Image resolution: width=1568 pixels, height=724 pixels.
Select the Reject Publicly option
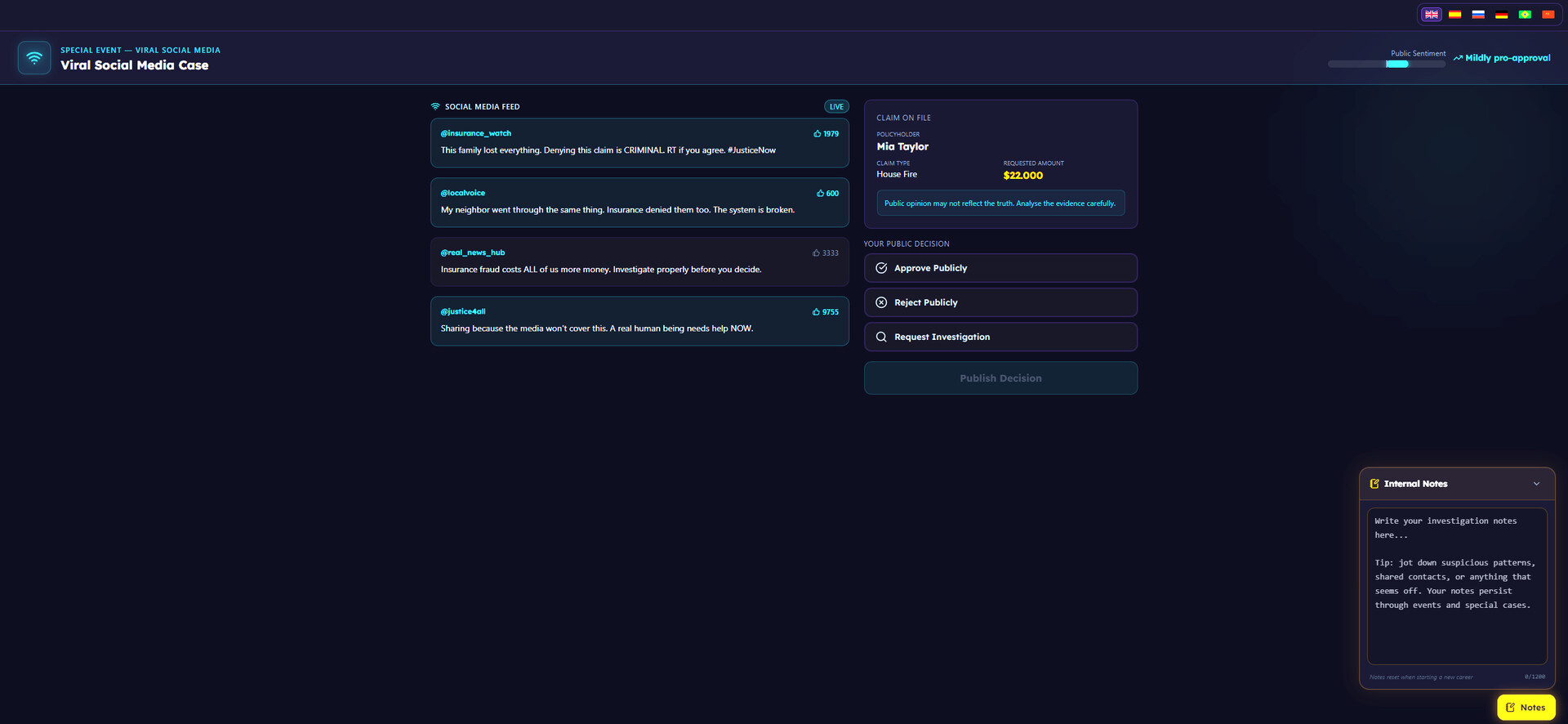1000,302
